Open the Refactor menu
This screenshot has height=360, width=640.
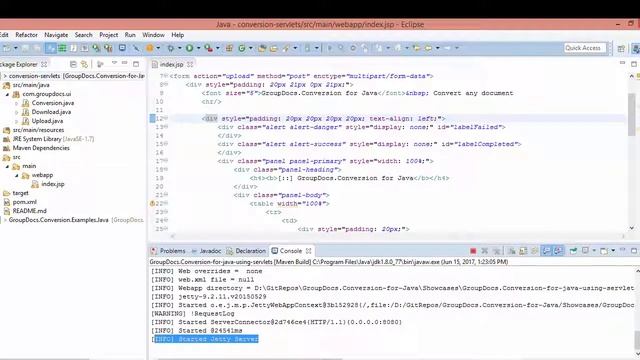click(27, 35)
